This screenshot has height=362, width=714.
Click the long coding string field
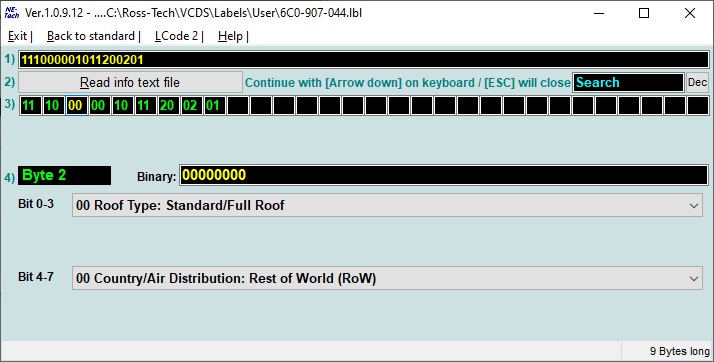[x=363, y=60]
